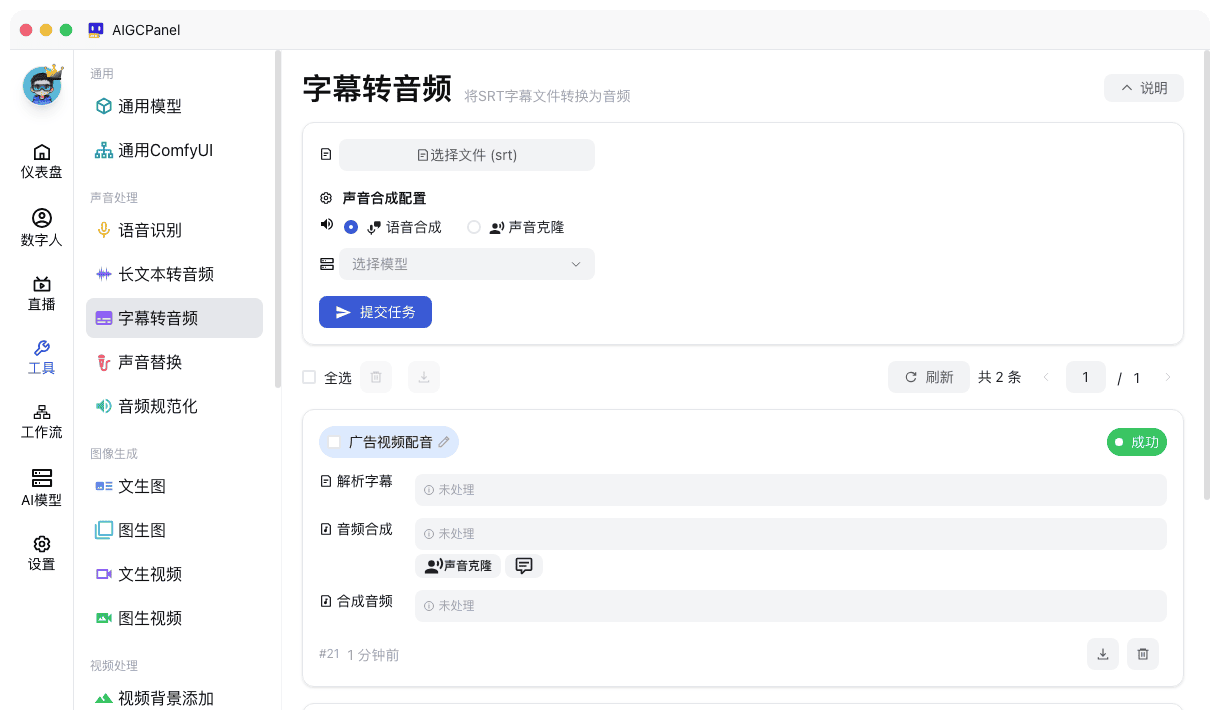Select the 声音克隆 radio option
The height and width of the screenshot is (720, 1220).
[x=474, y=227]
